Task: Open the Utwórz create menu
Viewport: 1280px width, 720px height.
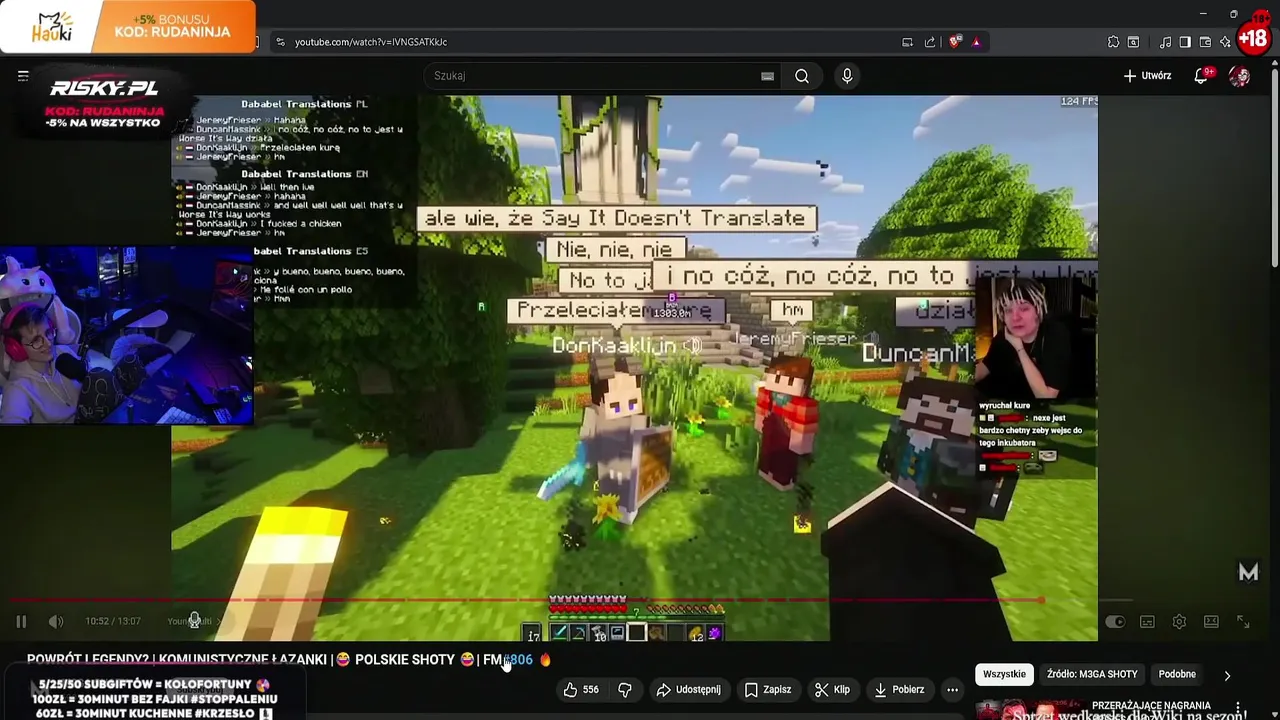Action: [x=1147, y=76]
